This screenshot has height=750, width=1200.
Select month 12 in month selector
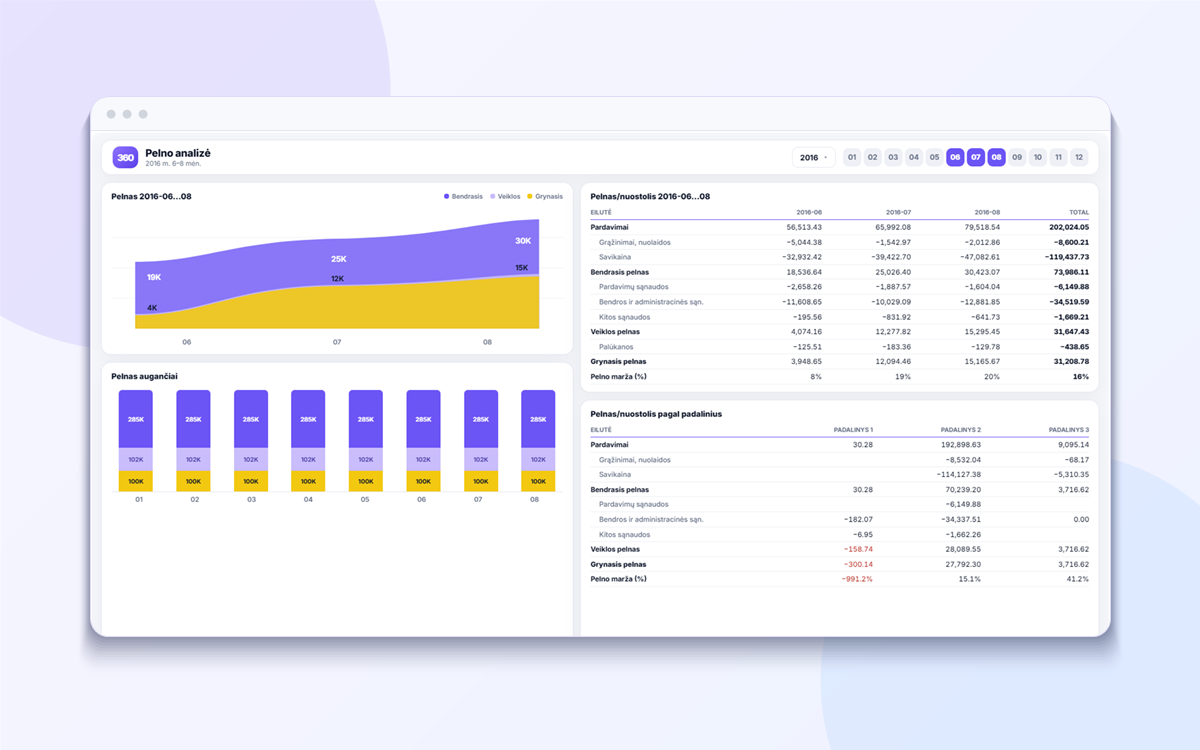pyautogui.click(x=1078, y=157)
